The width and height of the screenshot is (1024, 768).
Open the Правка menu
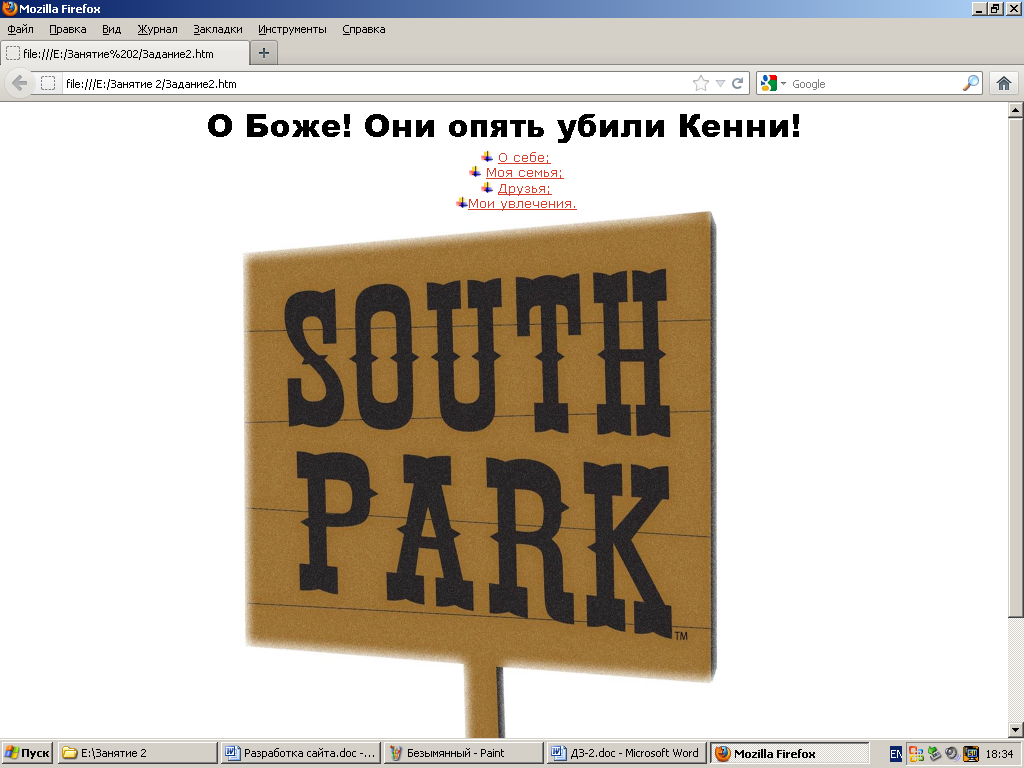(x=67, y=29)
